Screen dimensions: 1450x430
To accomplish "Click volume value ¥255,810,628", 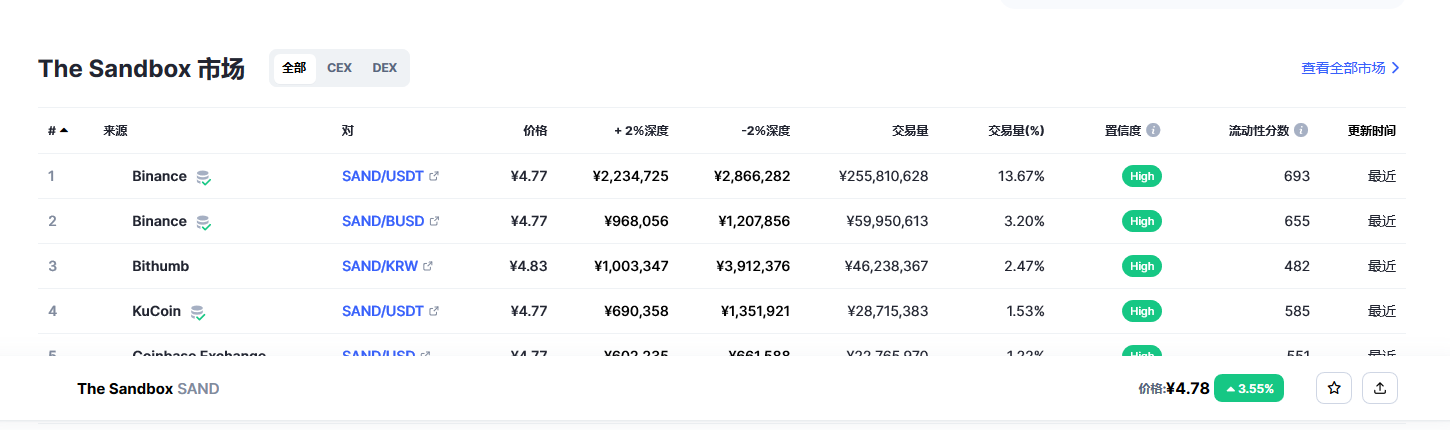I will pyautogui.click(x=884, y=176).
